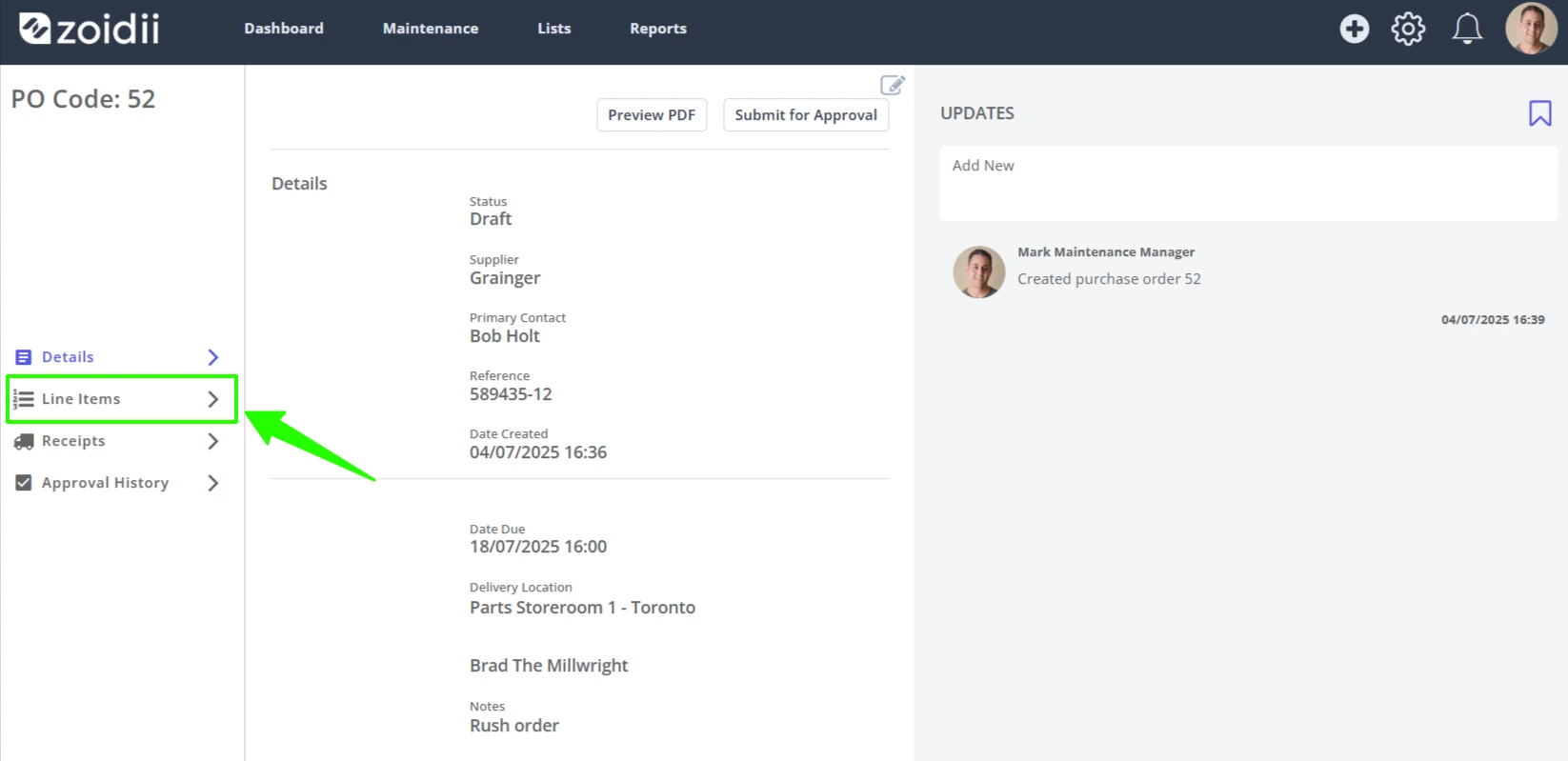Open the Dashboard menu
1568x761 pixels.
(x=284, y=29)
